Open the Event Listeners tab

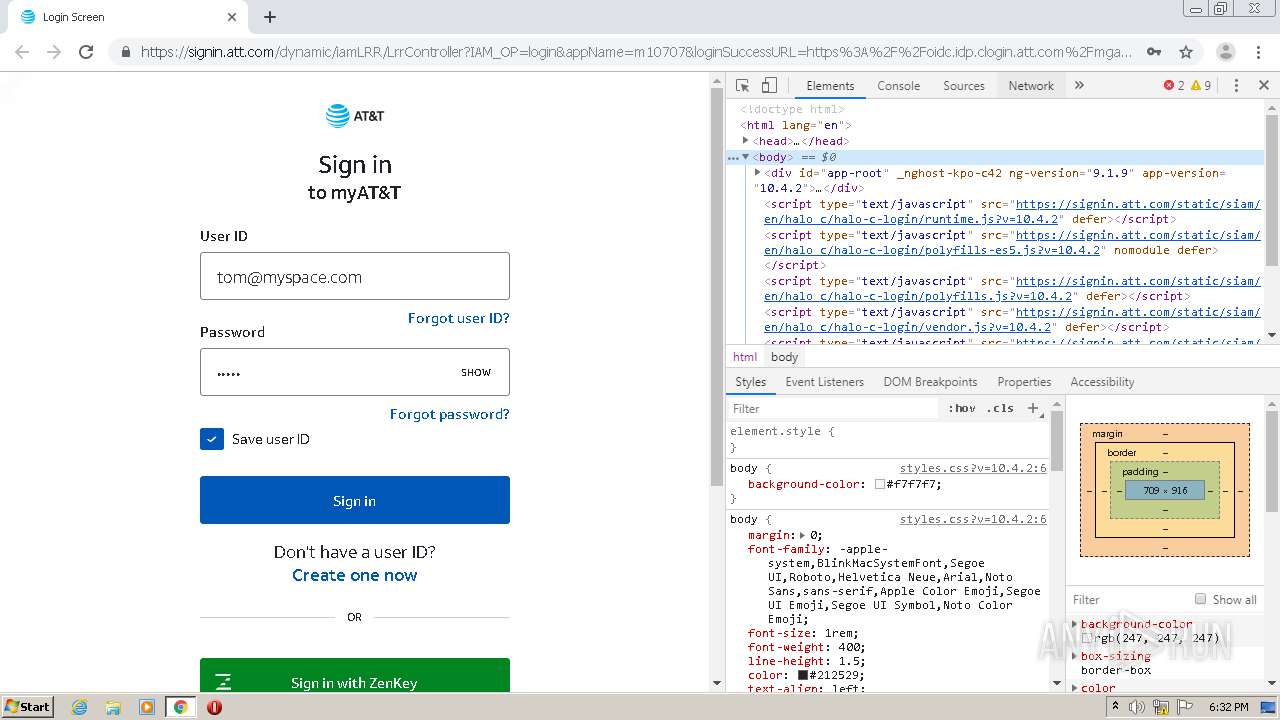[x=824, y=382]
